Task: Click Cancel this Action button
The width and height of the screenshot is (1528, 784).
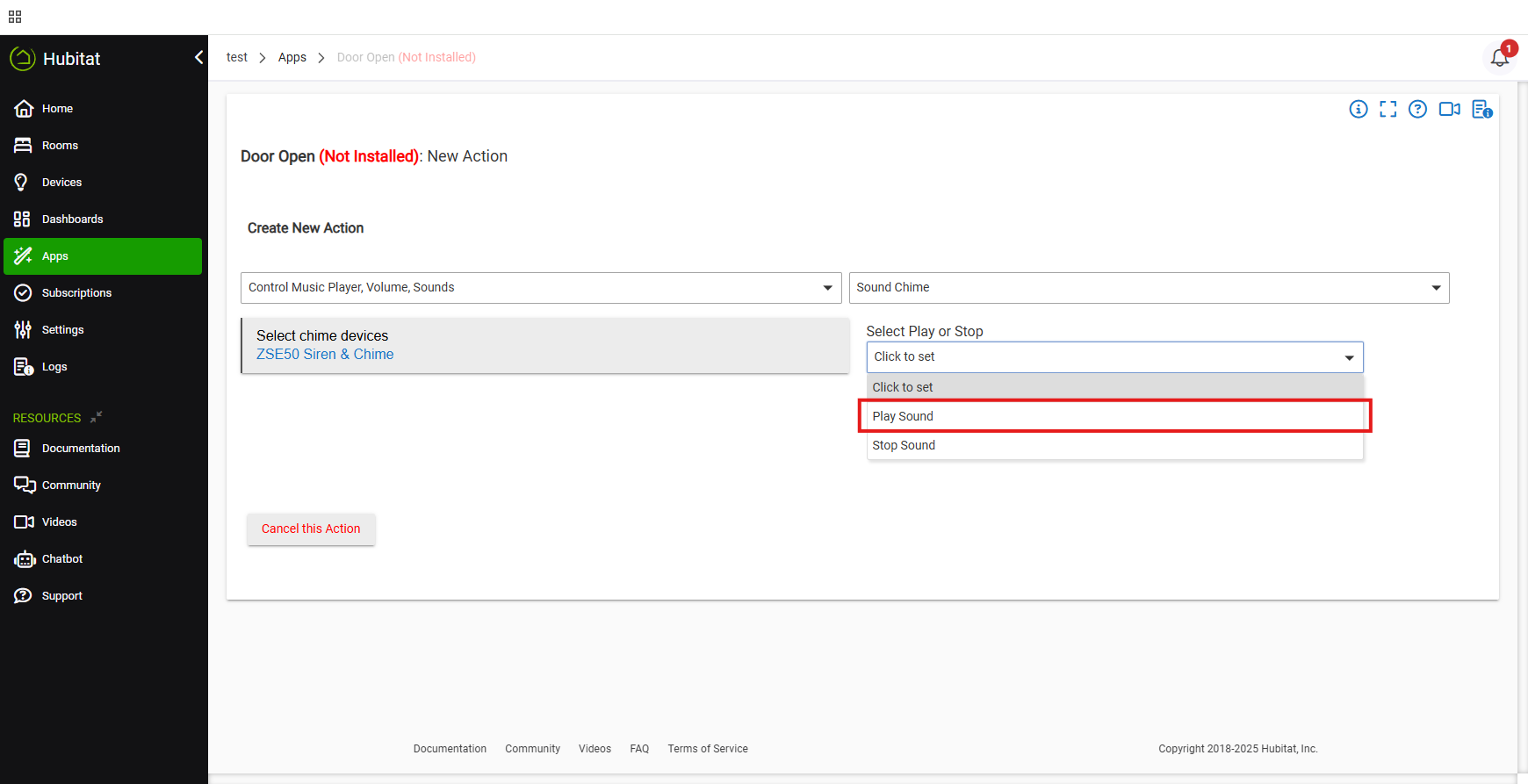Action: [x=311, y=529]
